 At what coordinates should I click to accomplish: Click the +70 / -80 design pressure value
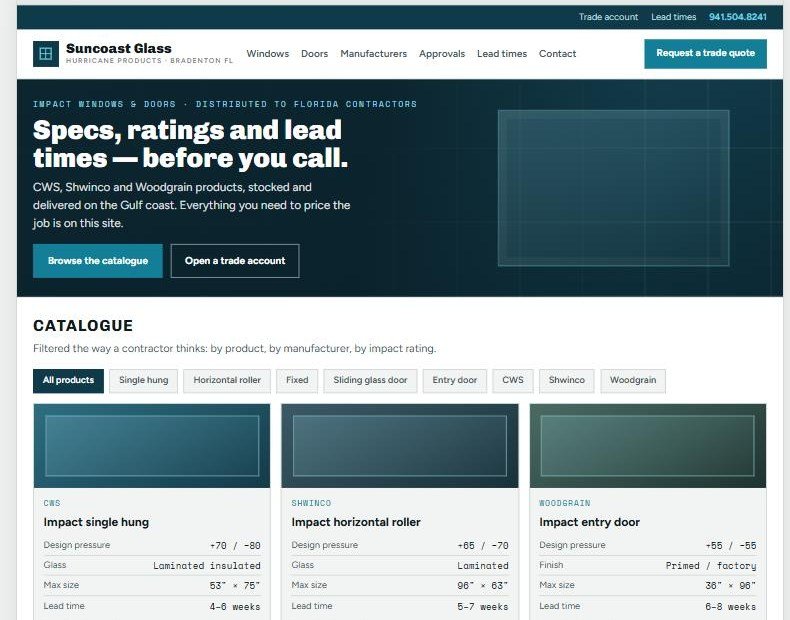tap(235, 545)
